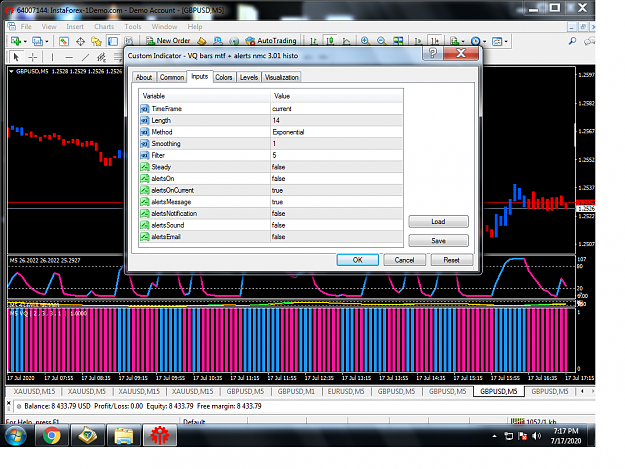Expand the Profiles dropdown arrow

[x=46, y=41]
